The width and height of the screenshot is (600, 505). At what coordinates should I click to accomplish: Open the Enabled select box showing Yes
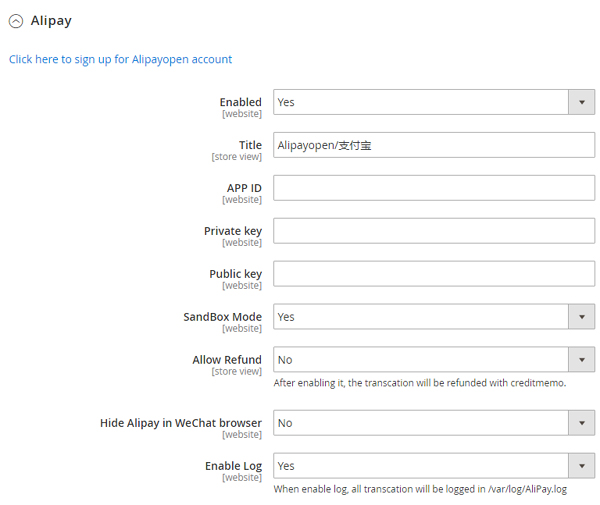(x=420, y=102)
